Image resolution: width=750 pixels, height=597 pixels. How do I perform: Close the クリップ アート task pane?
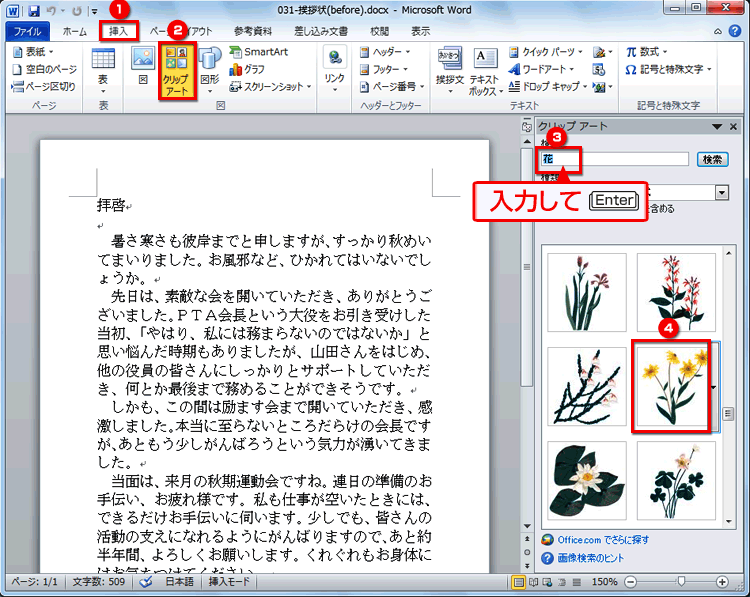[733, 126]
